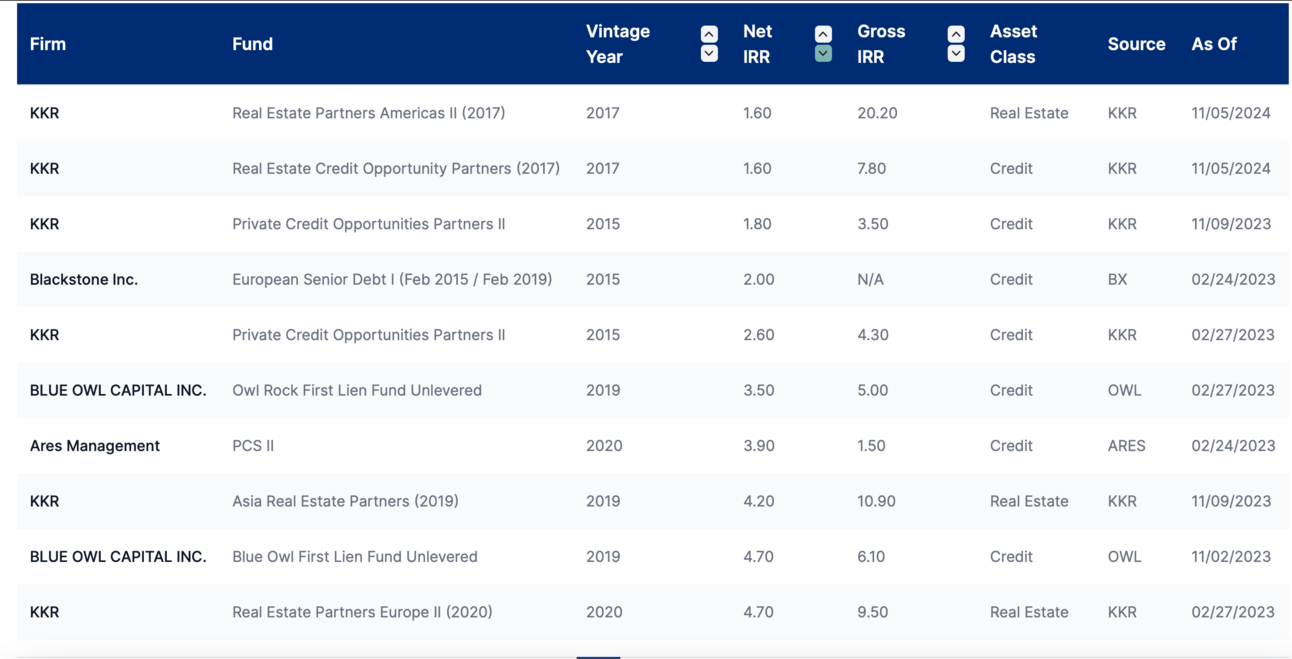Select the PCS II fund entry
Viewport: 1292px width, 659px height.
[x=253, y=446]
